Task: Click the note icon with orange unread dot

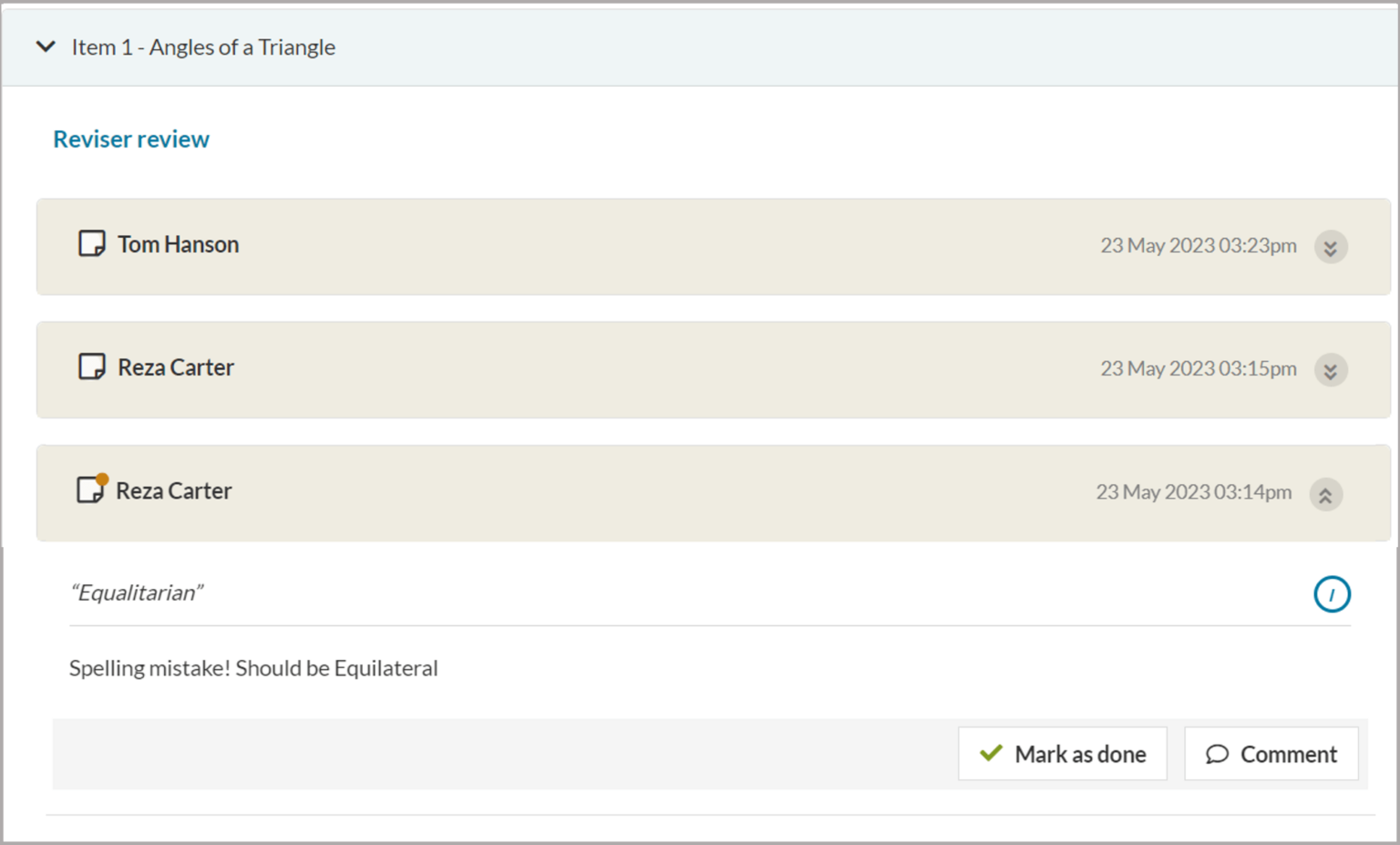Action: pos(88,492)
